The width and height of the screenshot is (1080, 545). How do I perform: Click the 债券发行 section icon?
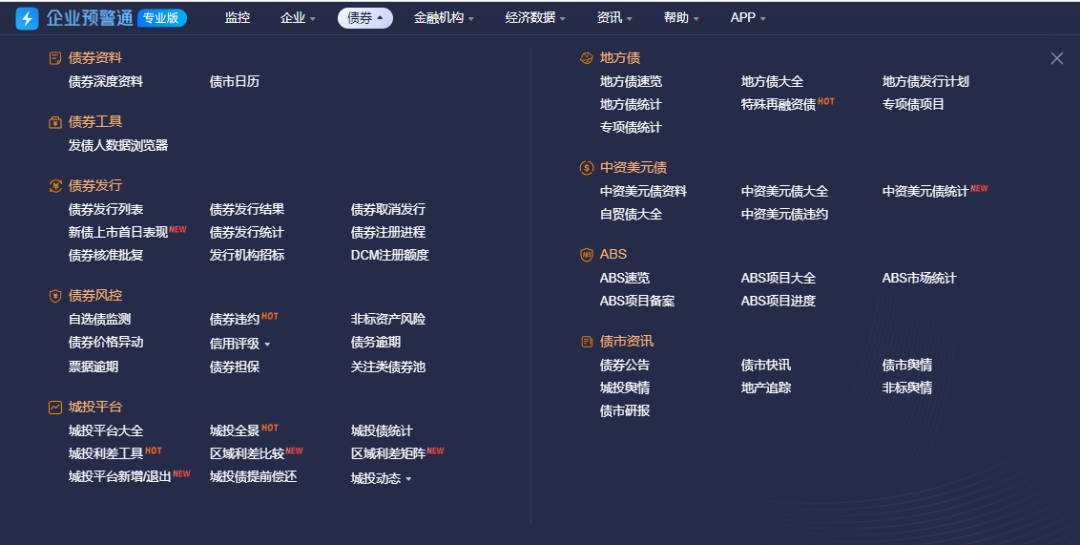coord(55,185)
